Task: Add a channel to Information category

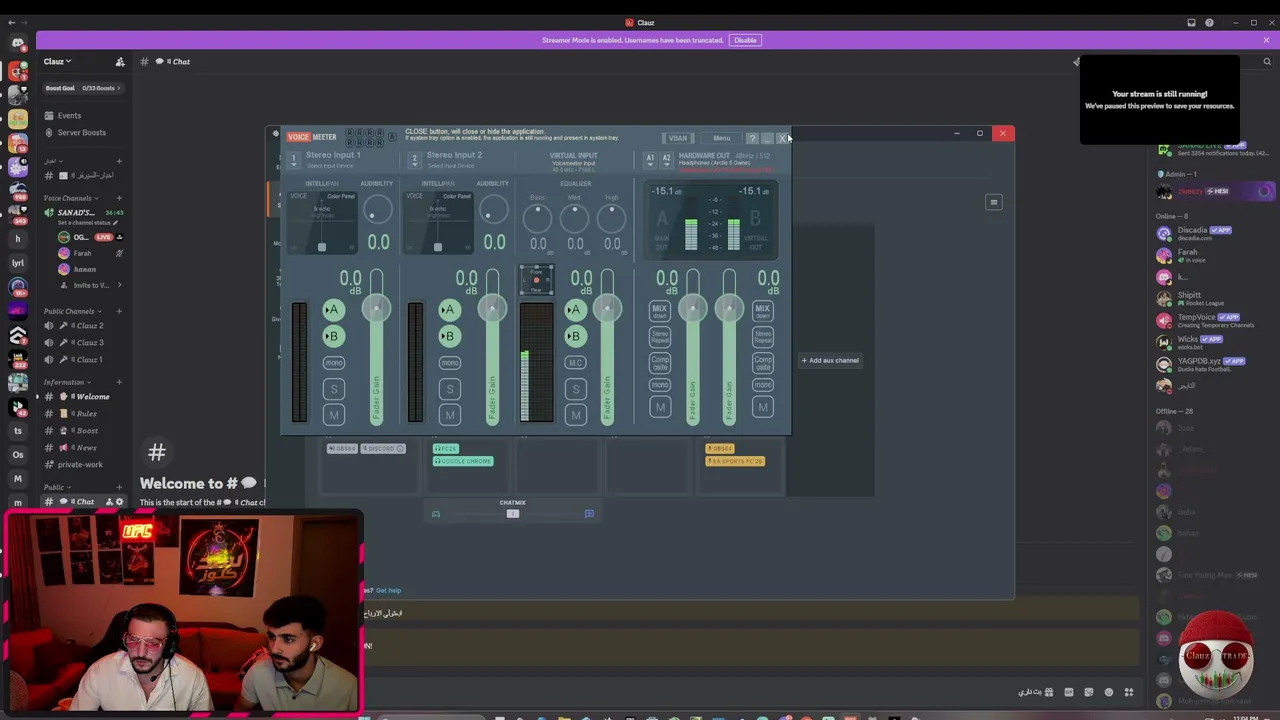Action: point(119,382)
